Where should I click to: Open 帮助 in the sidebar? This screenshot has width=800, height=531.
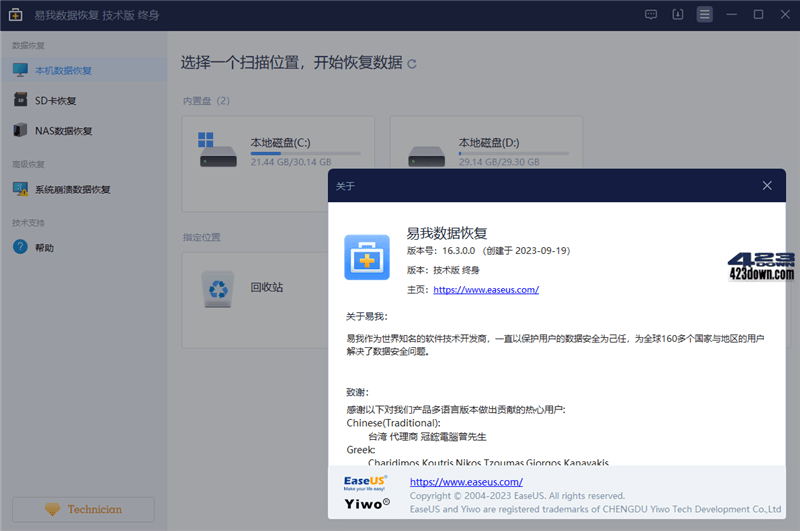point(84,247)
